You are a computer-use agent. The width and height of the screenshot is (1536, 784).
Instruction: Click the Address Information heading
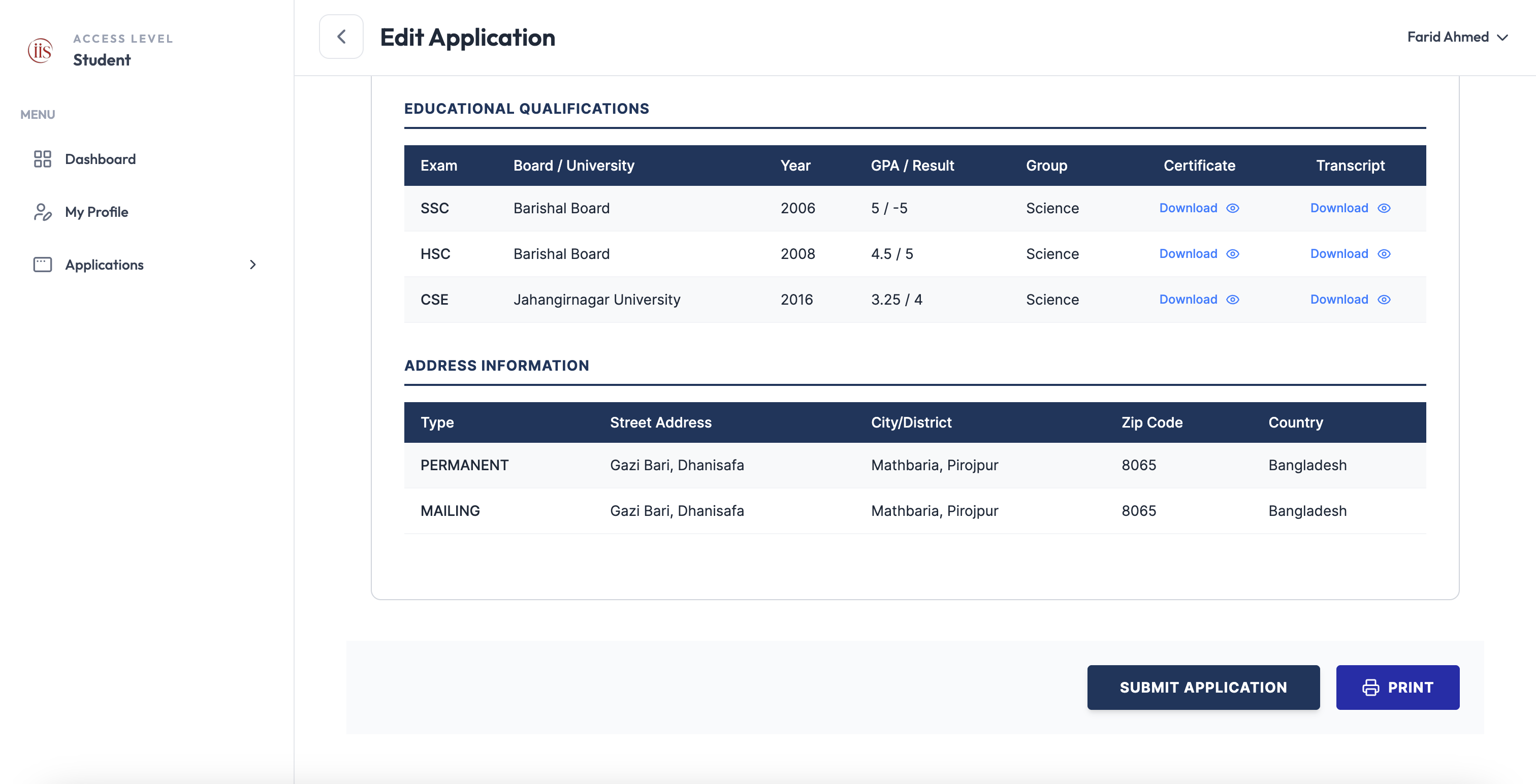497,366
